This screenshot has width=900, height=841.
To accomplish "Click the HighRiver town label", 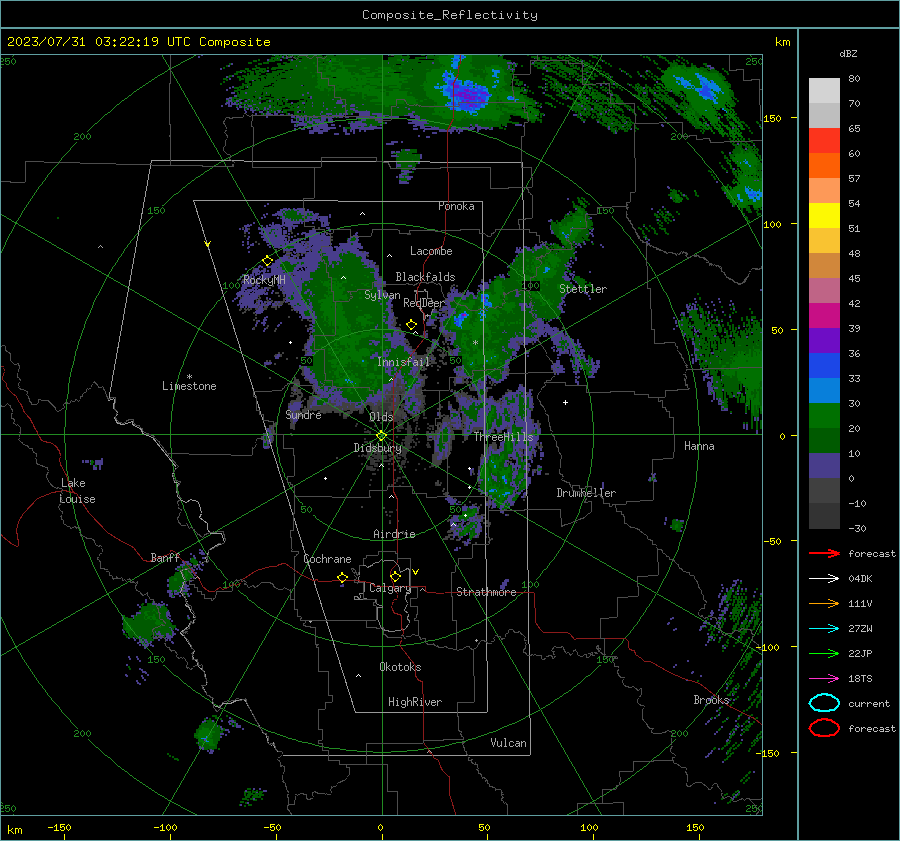I will [415, 702].
